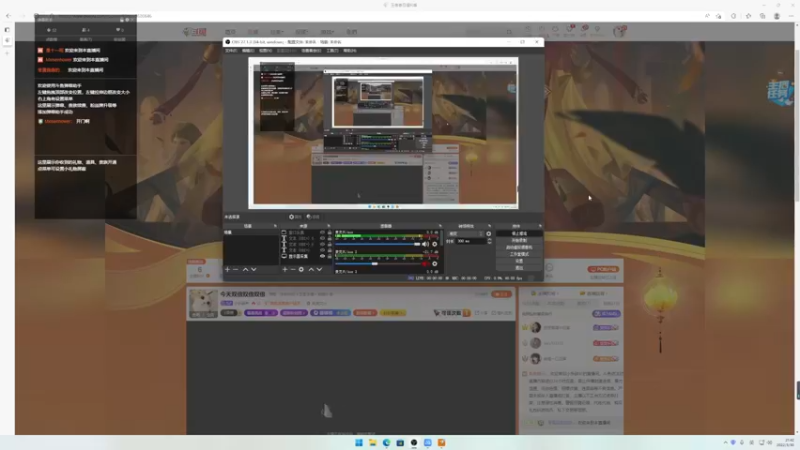Image resolution: width=800 pixels, height=450 pixels.
Task: Toggle visibility of third source in OBS list
Action: coord(322,244)
